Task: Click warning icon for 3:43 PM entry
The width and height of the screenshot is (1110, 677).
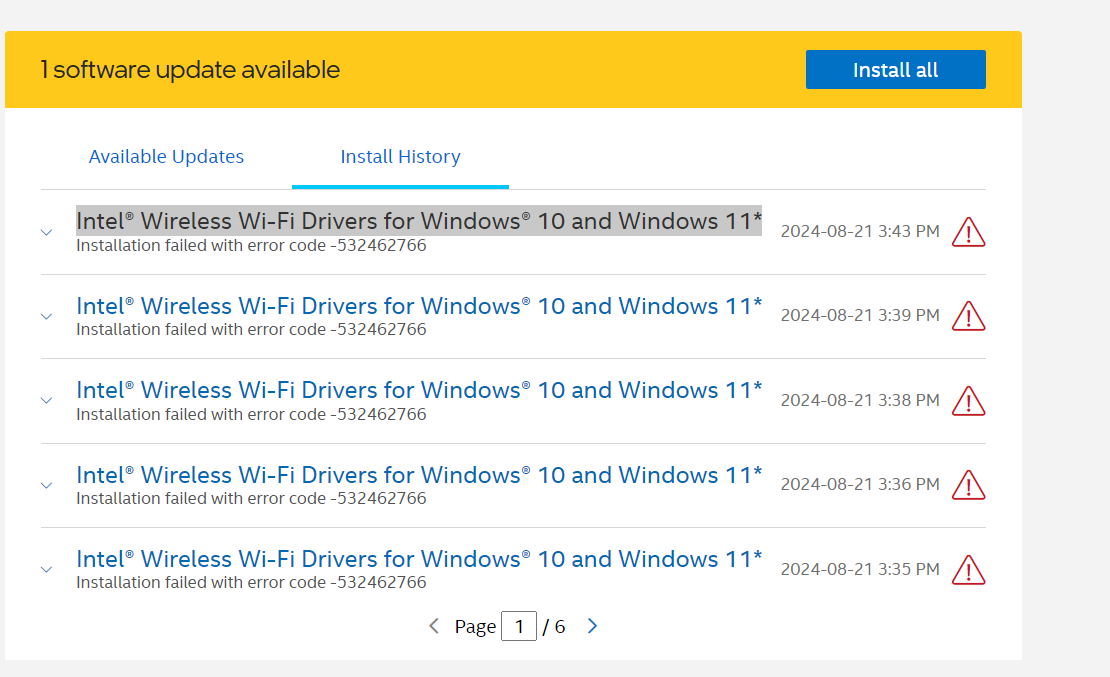Action: 968,232
